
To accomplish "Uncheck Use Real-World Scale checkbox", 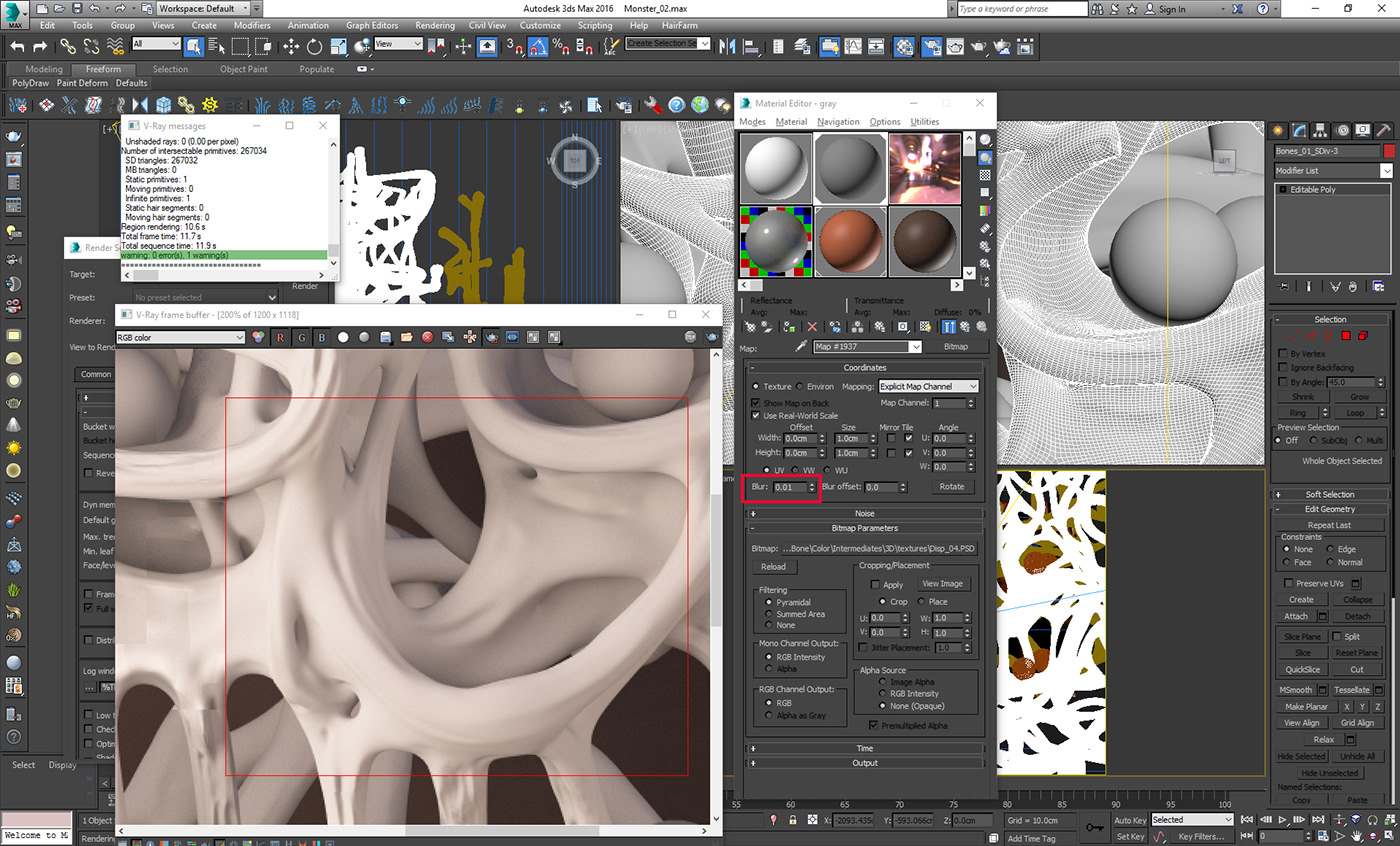I will [x=756, y=415].
